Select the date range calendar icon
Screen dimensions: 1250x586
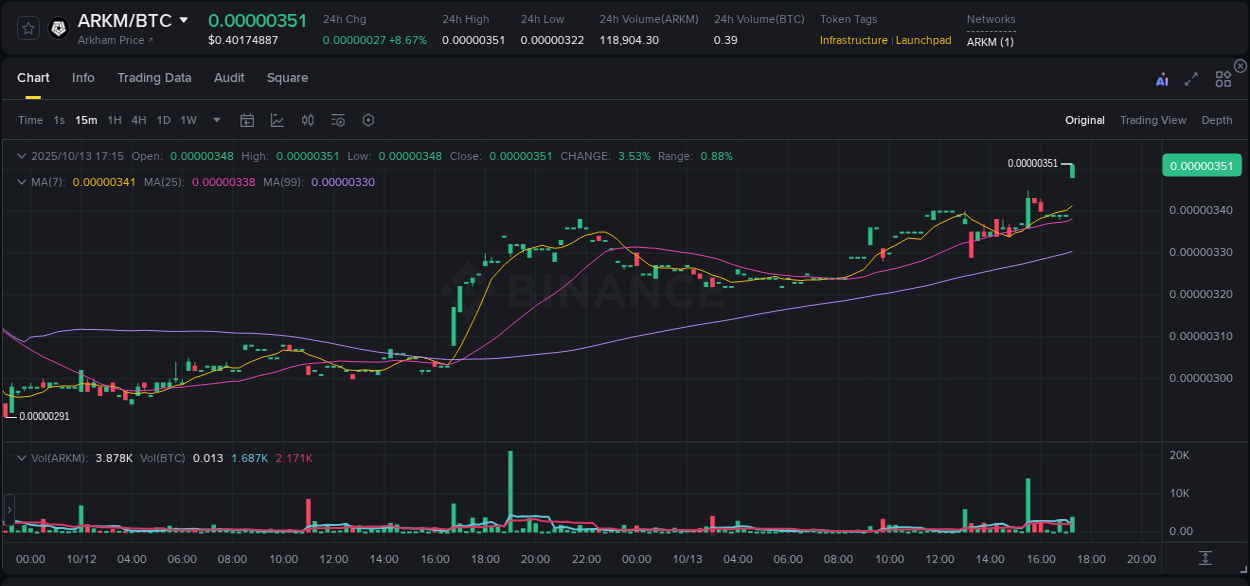247,120
